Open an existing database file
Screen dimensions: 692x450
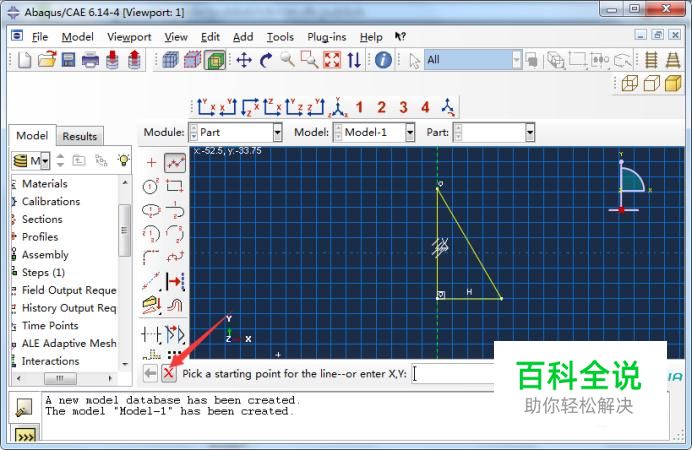(x=47, y=60)
